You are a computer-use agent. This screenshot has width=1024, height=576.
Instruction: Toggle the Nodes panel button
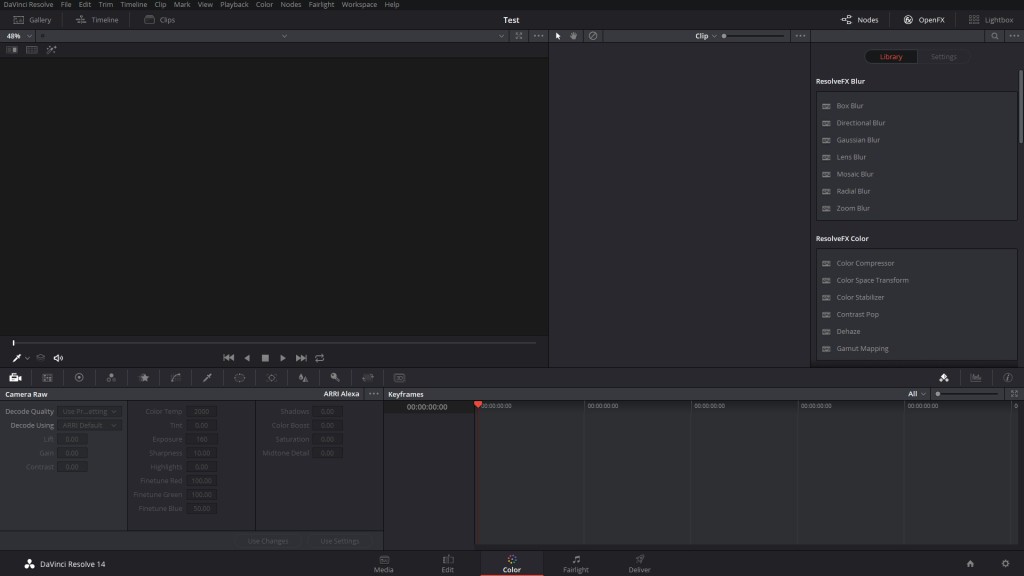[x=859, y=19]
